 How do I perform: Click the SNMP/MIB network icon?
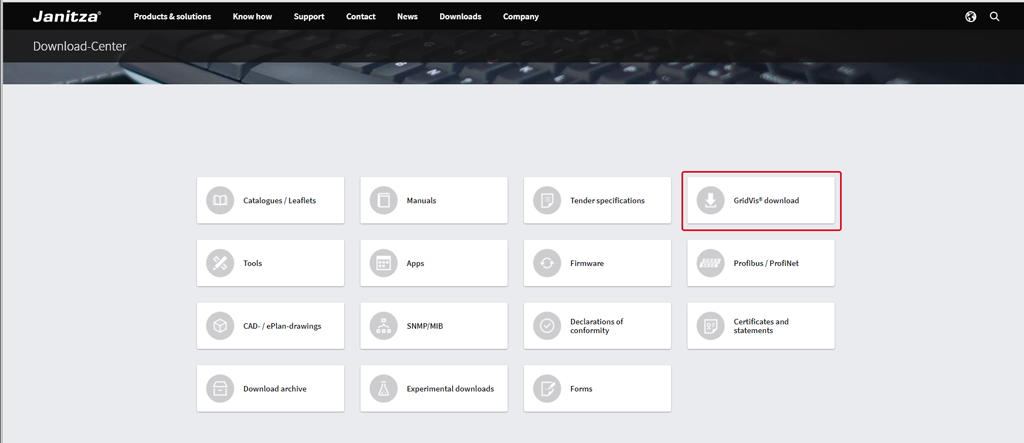383,326
